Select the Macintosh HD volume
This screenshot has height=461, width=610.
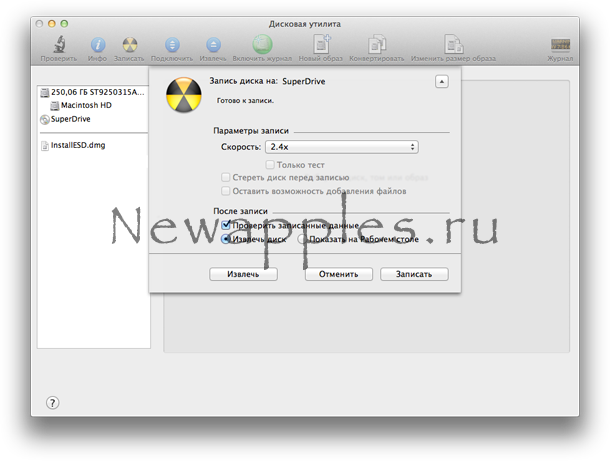(81, 105)
